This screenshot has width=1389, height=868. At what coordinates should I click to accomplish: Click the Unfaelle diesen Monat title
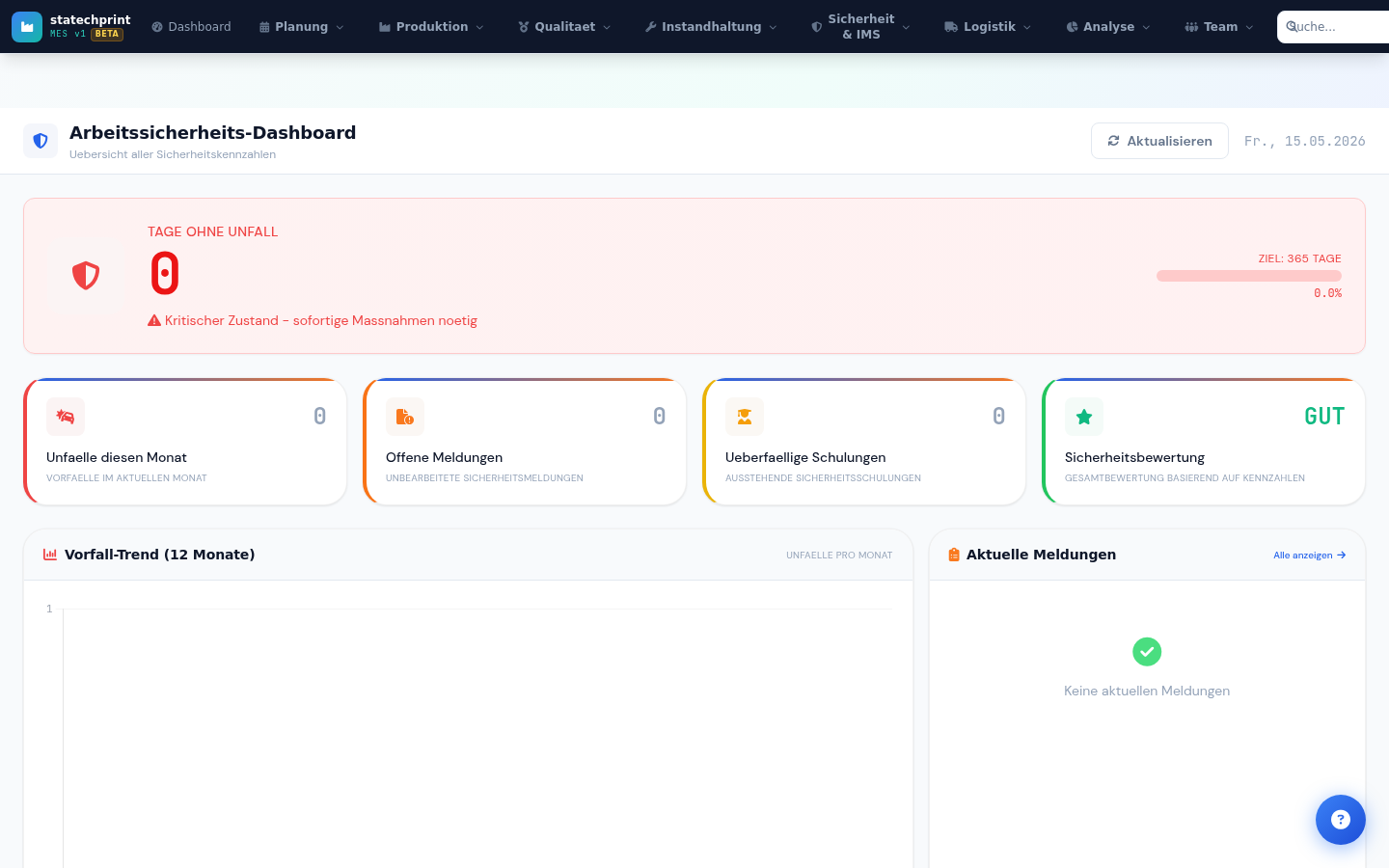(x=117, y=457)
